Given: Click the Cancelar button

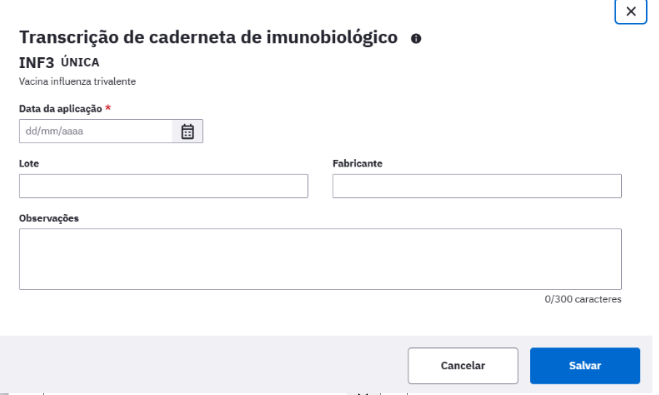Looking at the screenshot, I should (463, 366).
